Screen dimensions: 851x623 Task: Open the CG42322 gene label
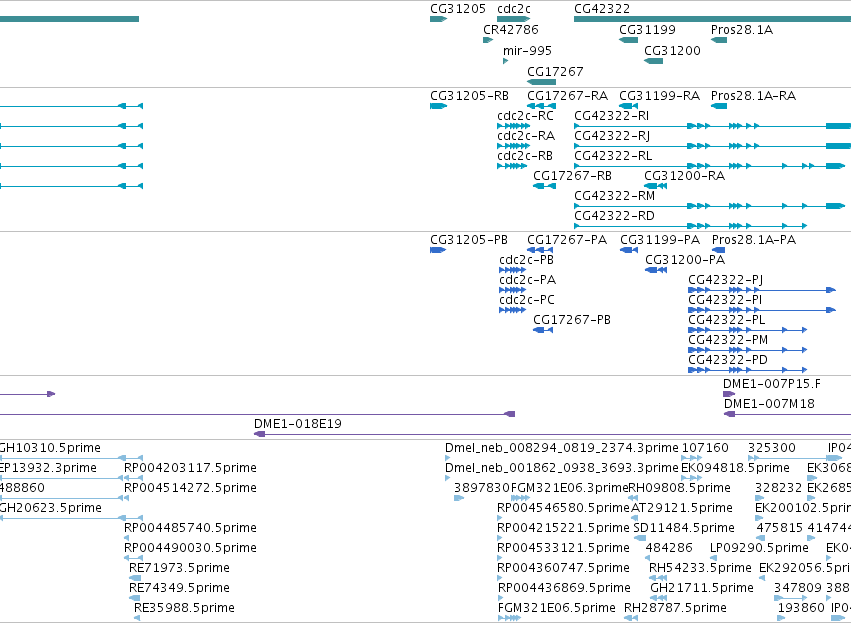point(602,9)
